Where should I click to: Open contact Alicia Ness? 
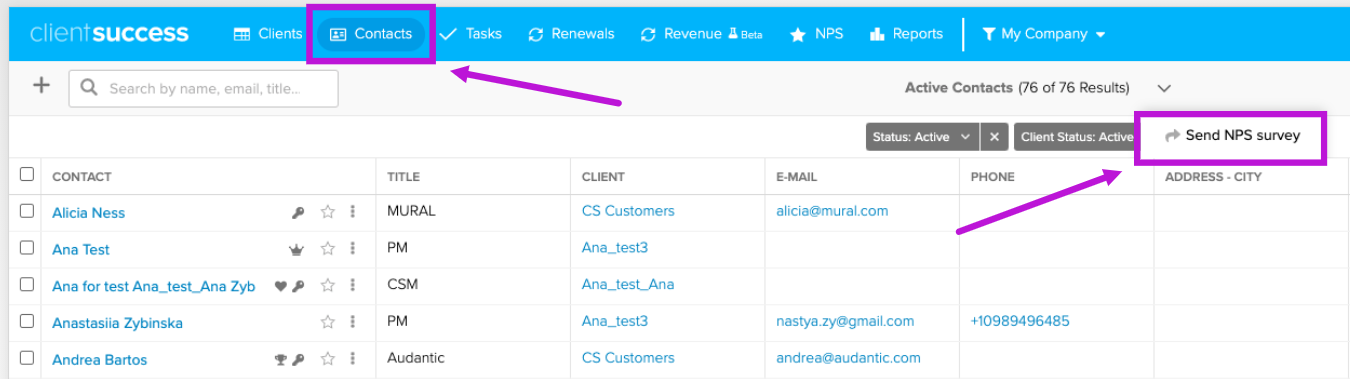pyautogui.click(x=88, y=213)
